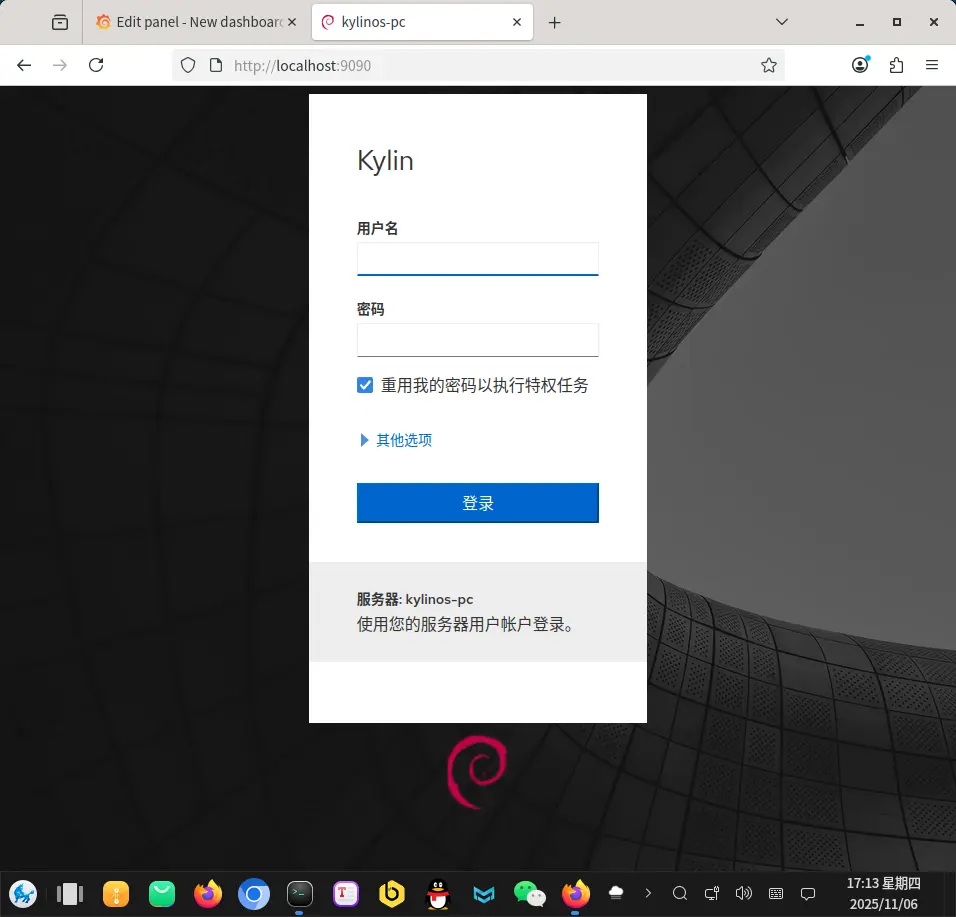956x917 pixels.
Task: Open the Firefox hamburger menu
Action: (x=932, y=65)
